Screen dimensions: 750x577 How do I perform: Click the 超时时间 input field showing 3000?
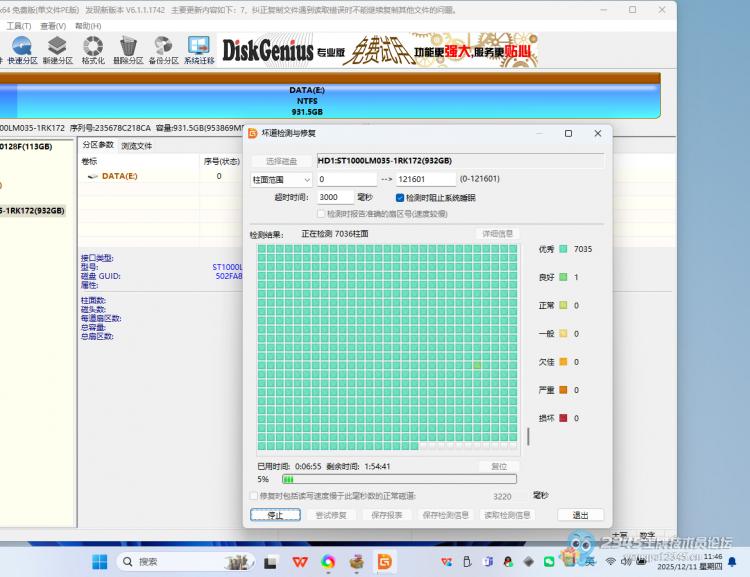(334, 198)
